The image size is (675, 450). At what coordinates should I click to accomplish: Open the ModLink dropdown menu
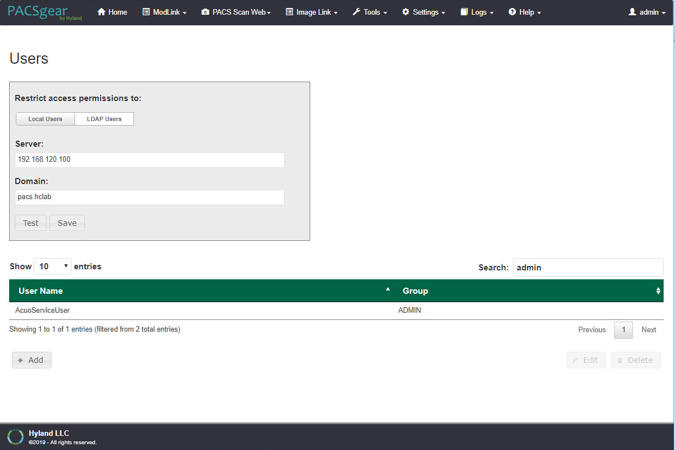coord(164,12)
